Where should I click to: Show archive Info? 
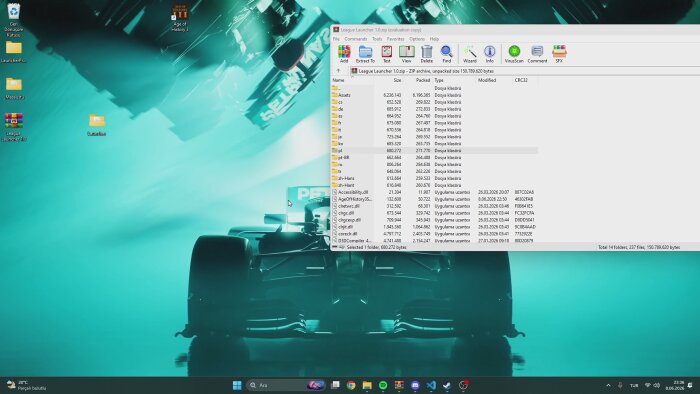(490, 54)
